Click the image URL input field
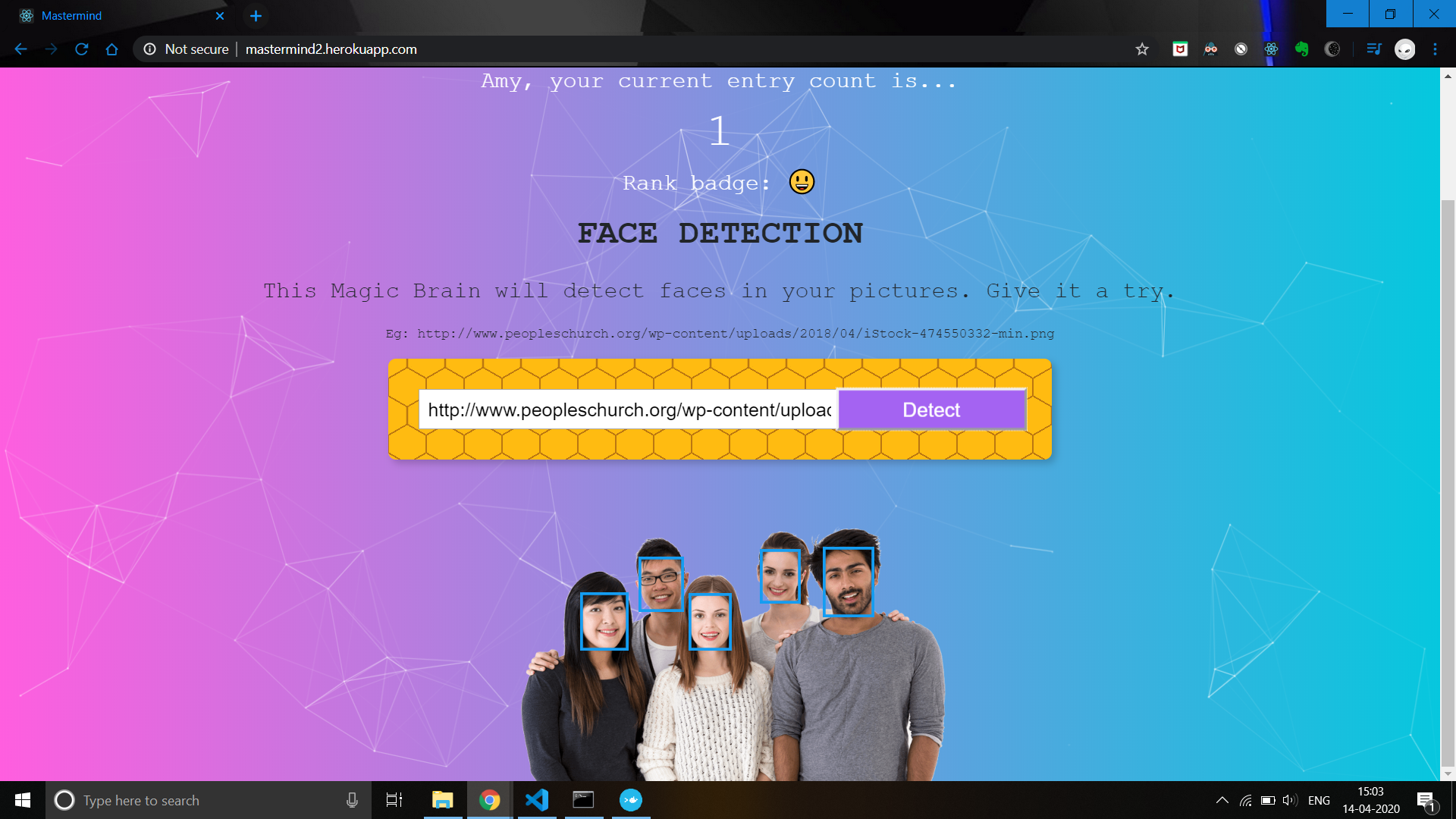 click(x=628, y=410)
